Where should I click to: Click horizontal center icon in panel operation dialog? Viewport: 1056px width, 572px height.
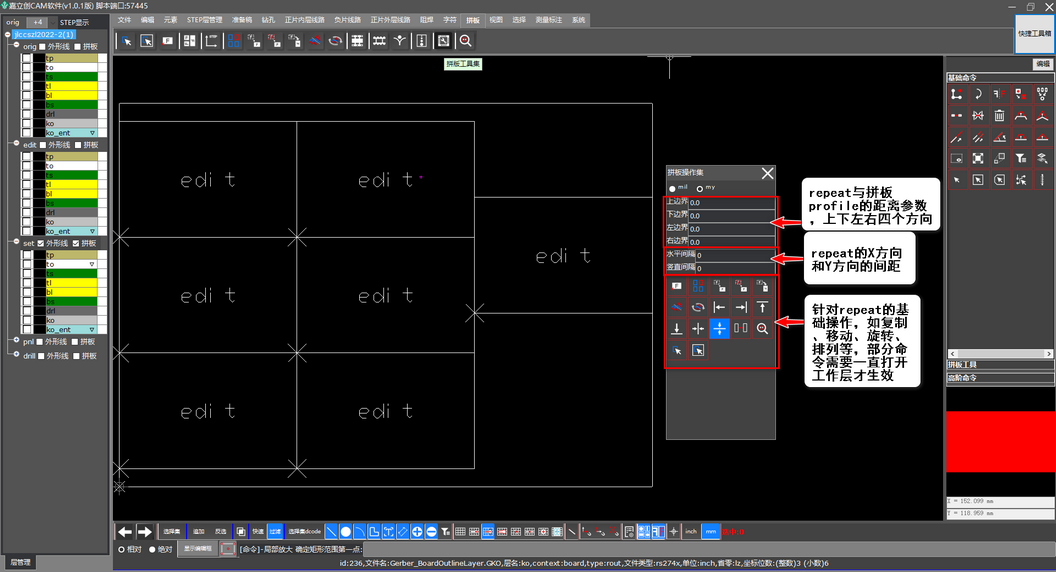[x=698, y=329]
